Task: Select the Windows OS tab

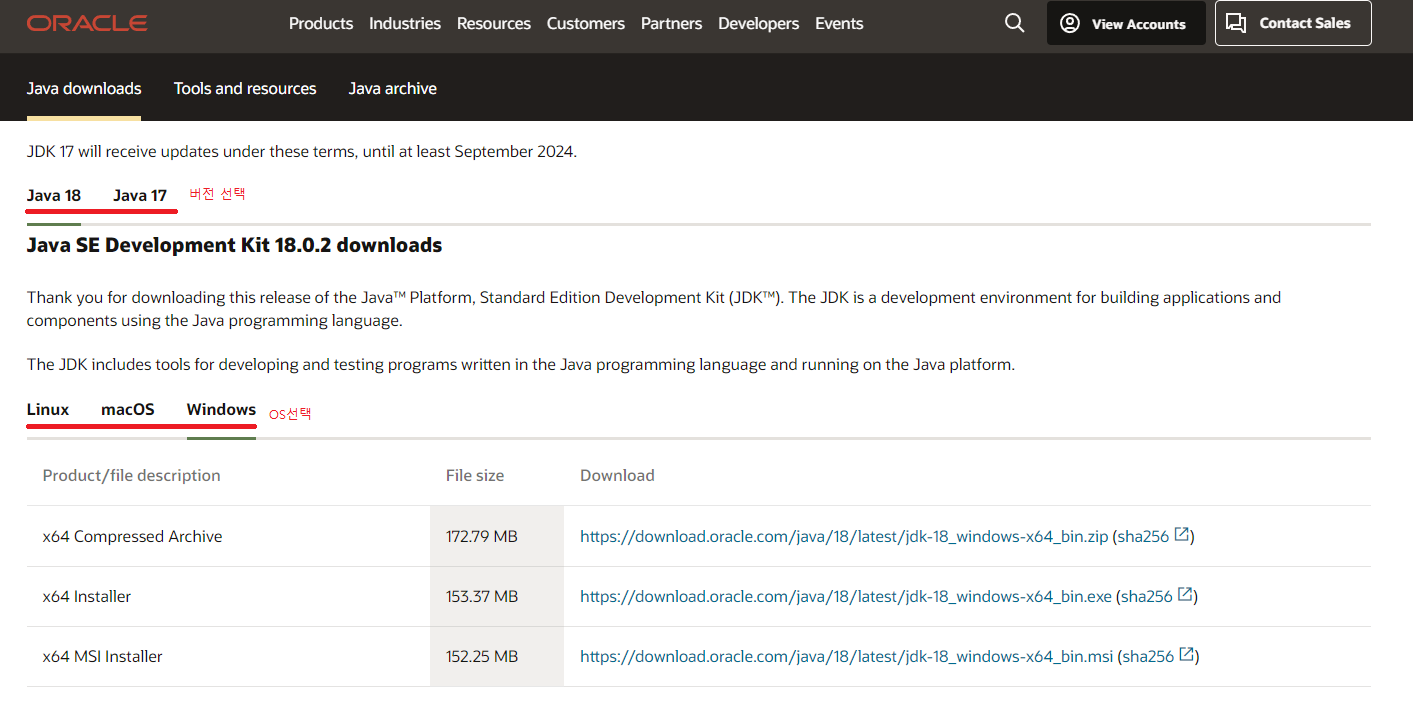Action: tap(221, 410)
